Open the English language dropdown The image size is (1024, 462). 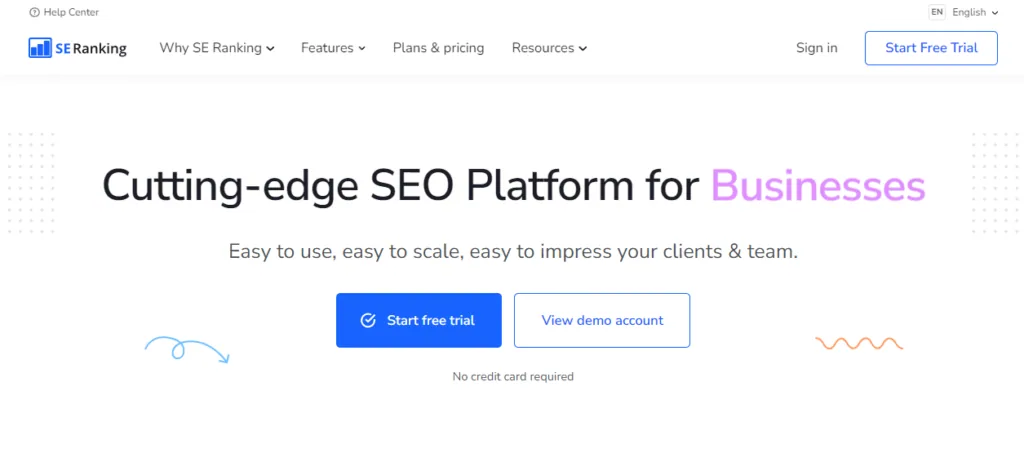pyautogui.click(x=975, y=12)
